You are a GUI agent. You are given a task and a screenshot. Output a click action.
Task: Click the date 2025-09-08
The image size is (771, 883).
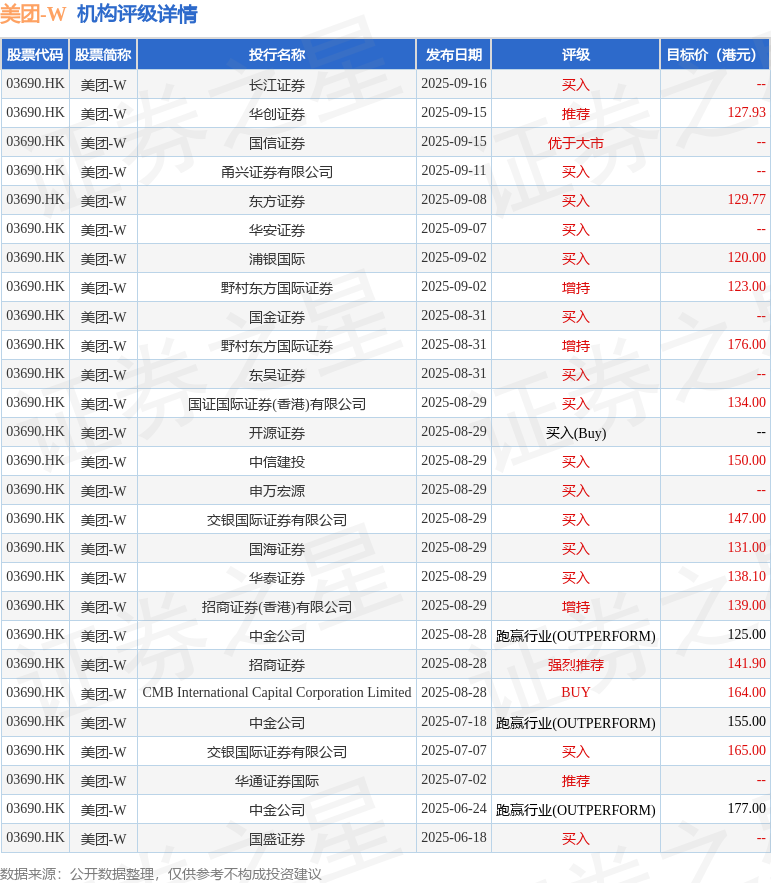pyautogui.click(x=453, y=199)
